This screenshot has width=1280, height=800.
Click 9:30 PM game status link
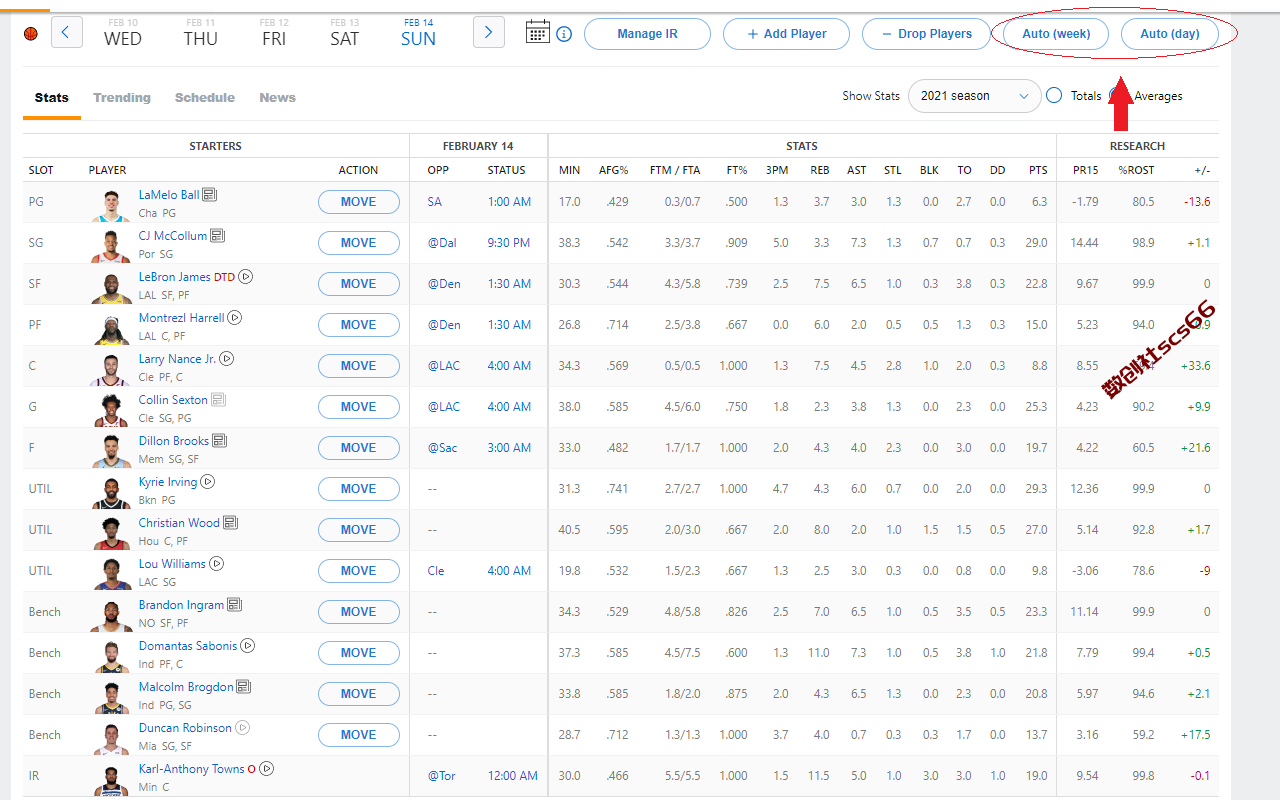point(509,243)
